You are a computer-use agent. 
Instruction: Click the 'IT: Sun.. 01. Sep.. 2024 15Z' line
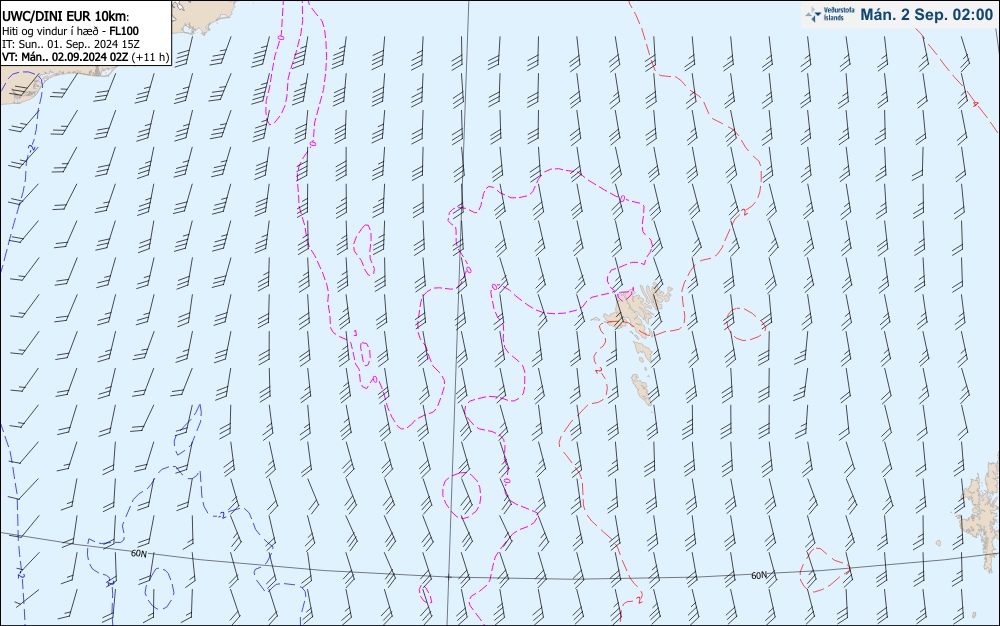click(x=71, y=44)
